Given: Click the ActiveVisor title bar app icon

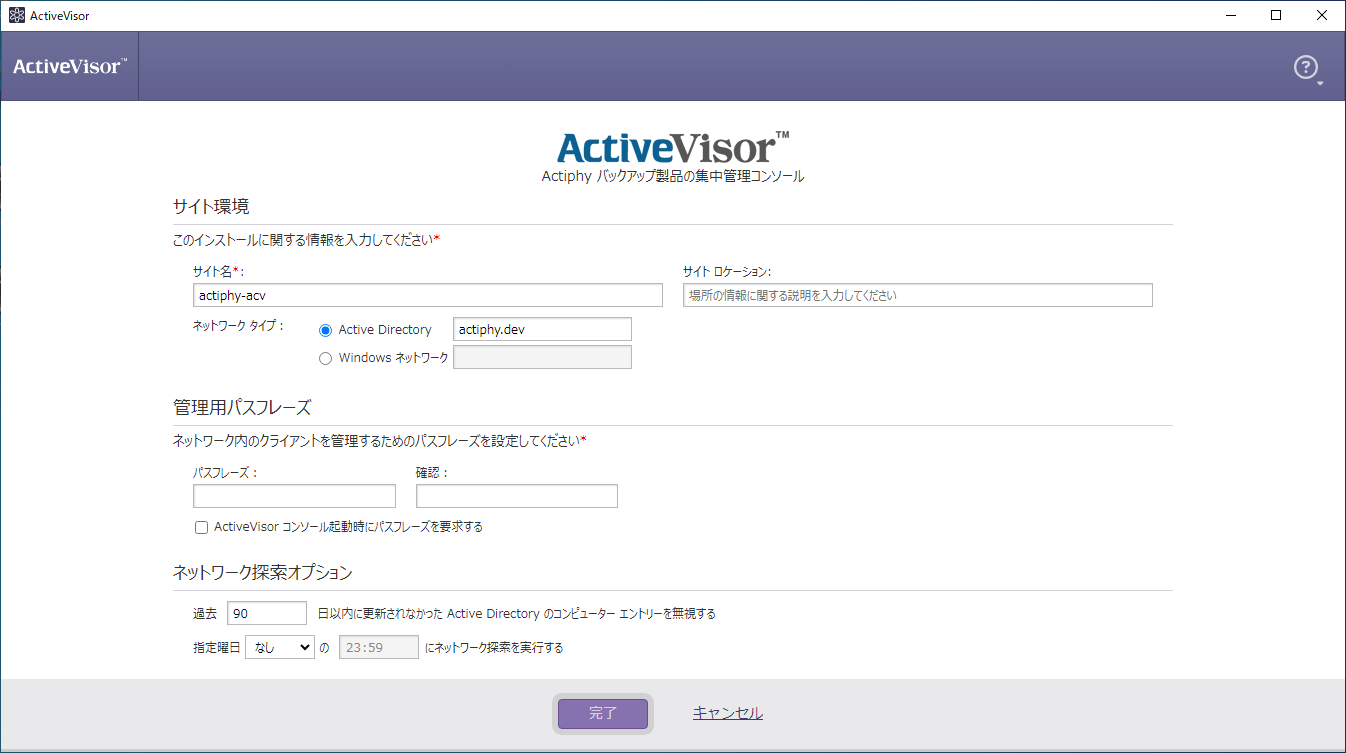Looking at the screenshot, I should [x=16, y=15].
